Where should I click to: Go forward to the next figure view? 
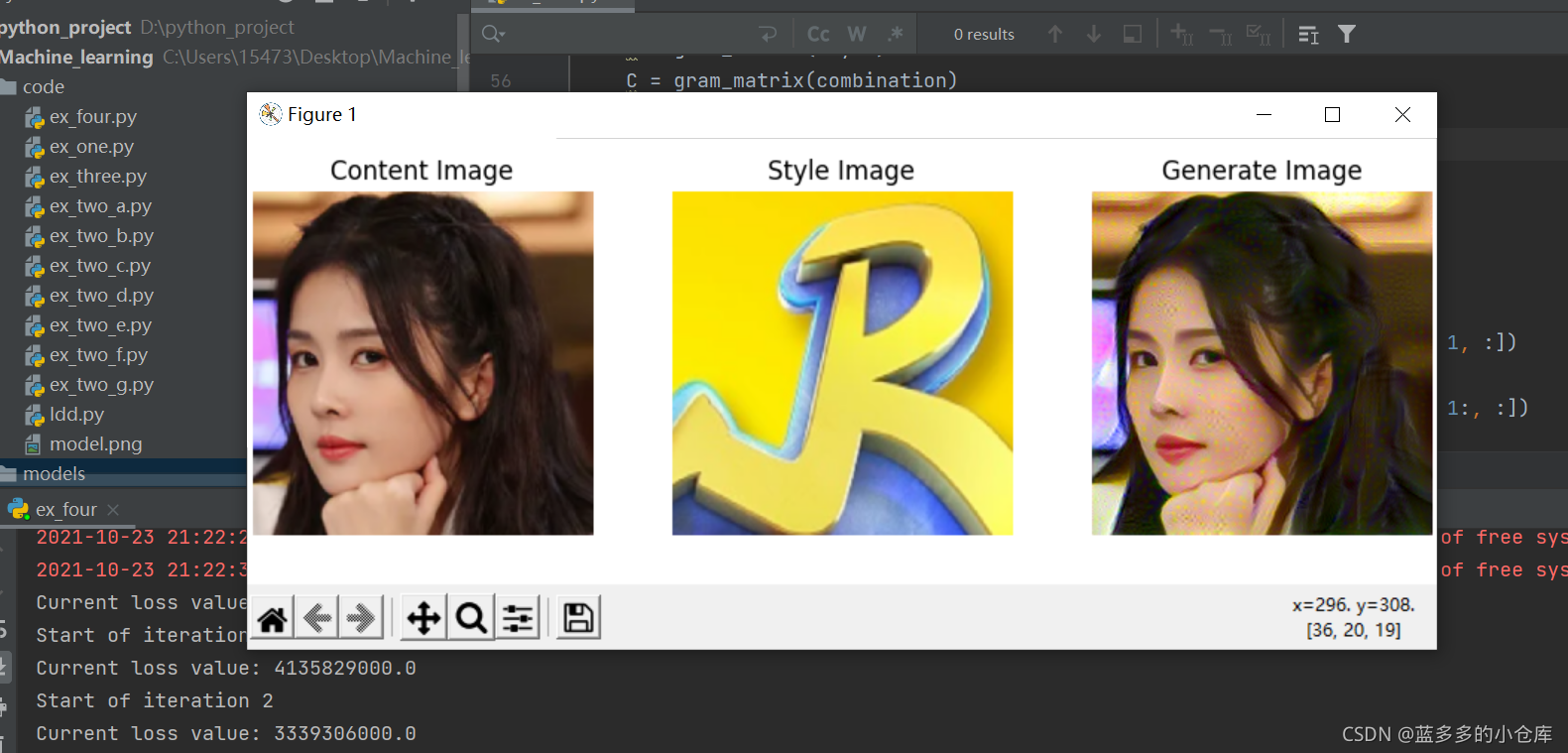(x=361, y=618)
